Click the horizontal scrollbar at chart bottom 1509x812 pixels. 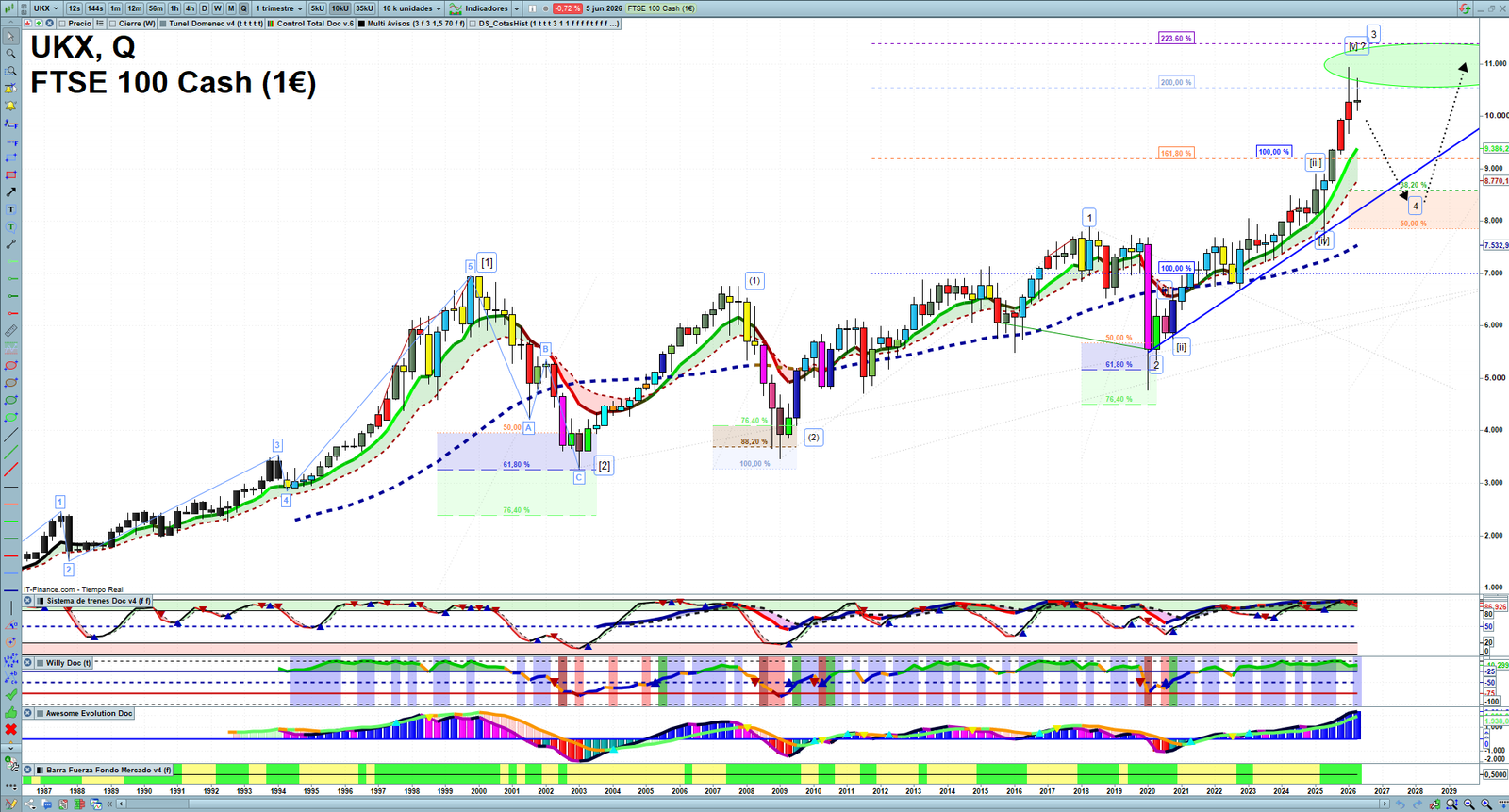[x=753, y=804]
